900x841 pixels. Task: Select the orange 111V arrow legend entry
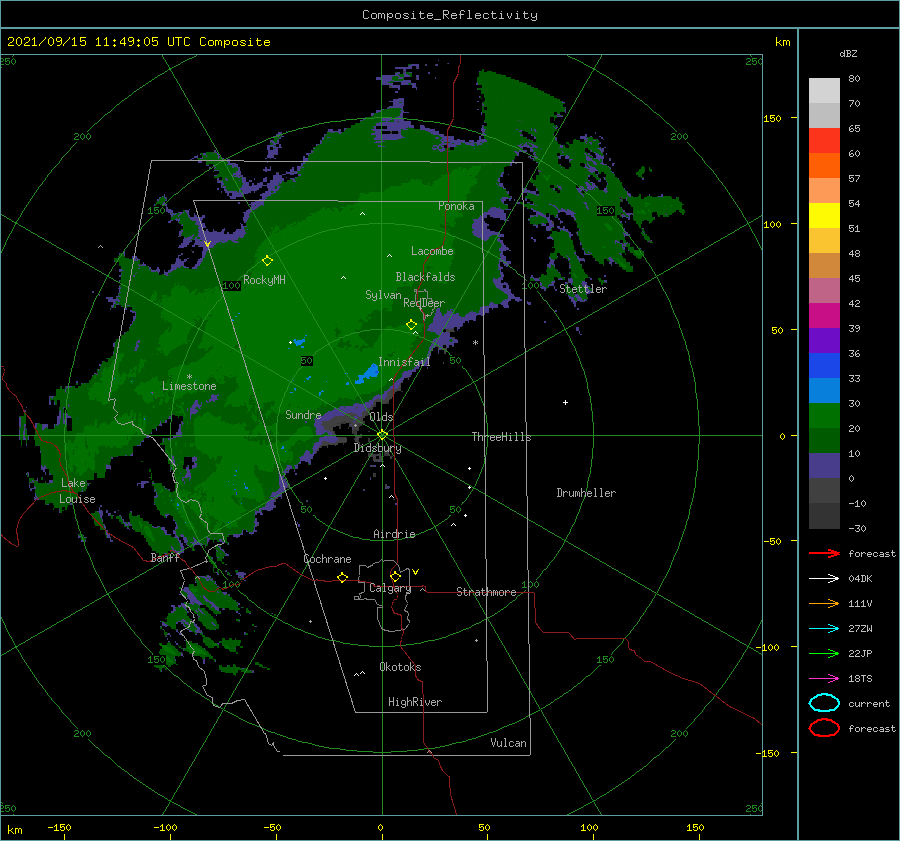(824, 603)
